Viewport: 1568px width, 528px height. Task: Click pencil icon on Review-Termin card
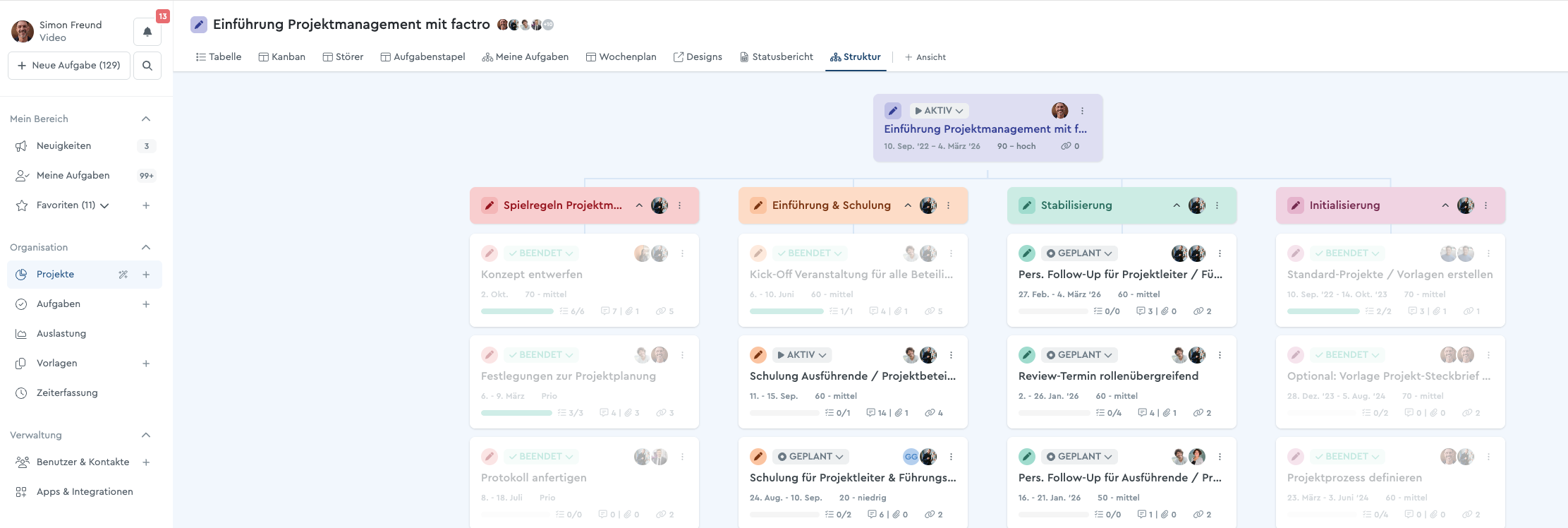[x=1027, y=355]
